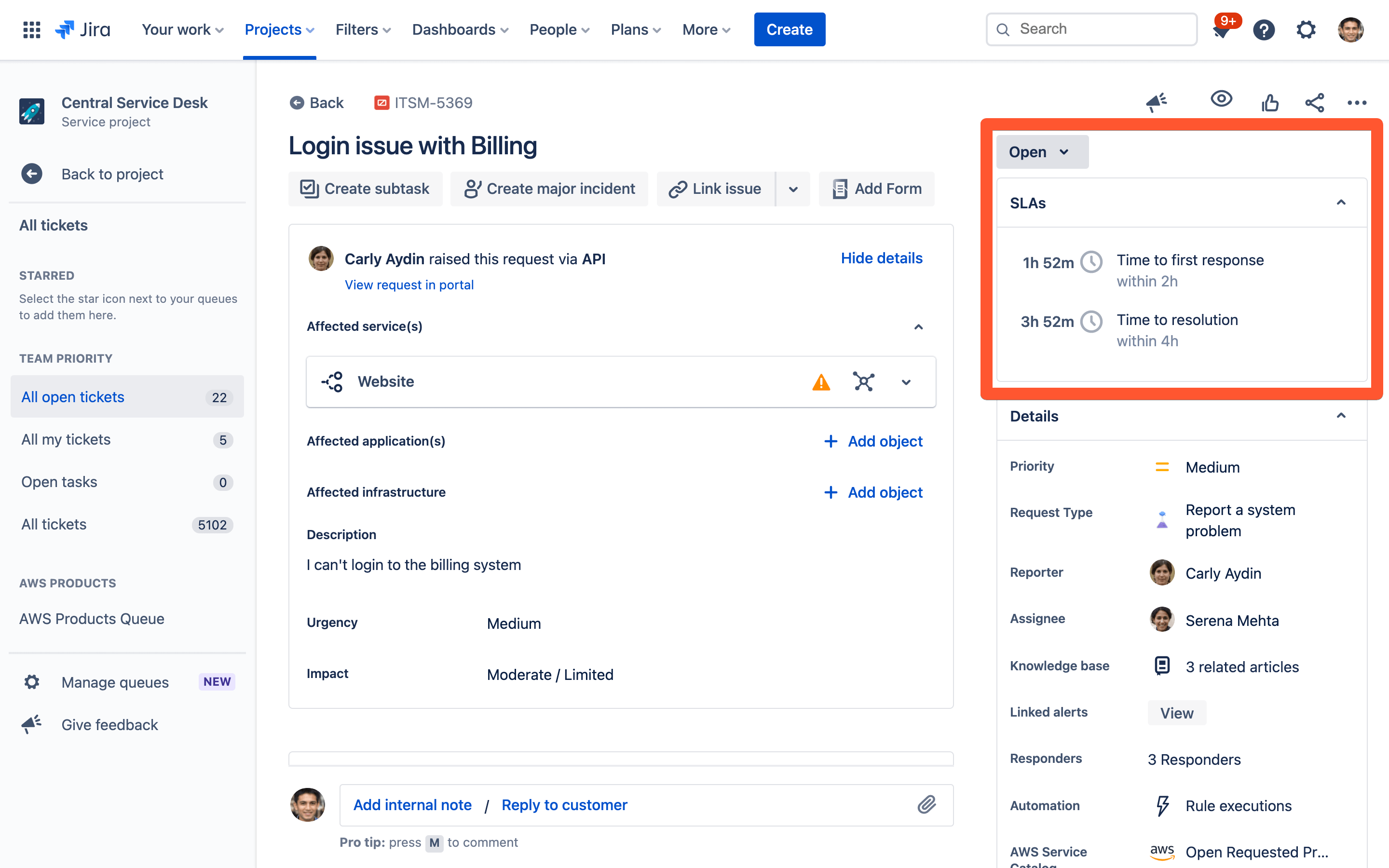The width and height of the screenshot is (1389, 868).
Task: Click the blue Create button
Action: [x=789, y=29]
